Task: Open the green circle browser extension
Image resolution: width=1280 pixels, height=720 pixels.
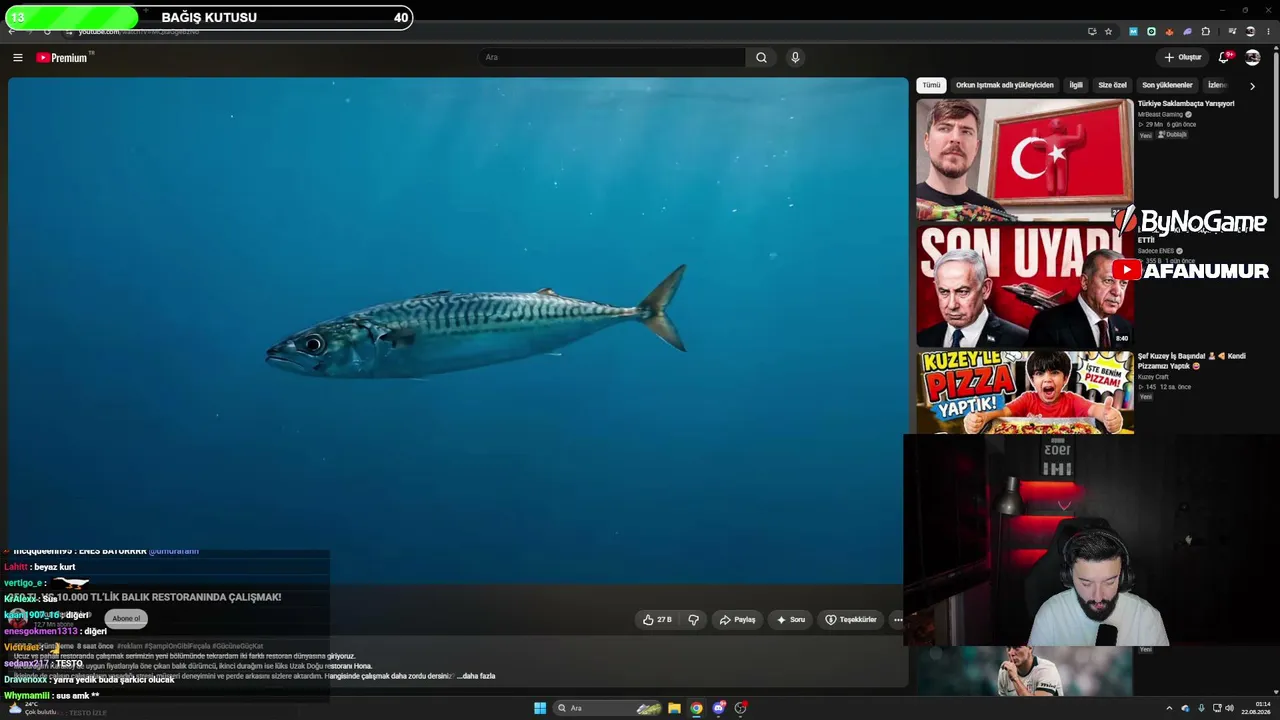Action: (x=1151, y=32)
